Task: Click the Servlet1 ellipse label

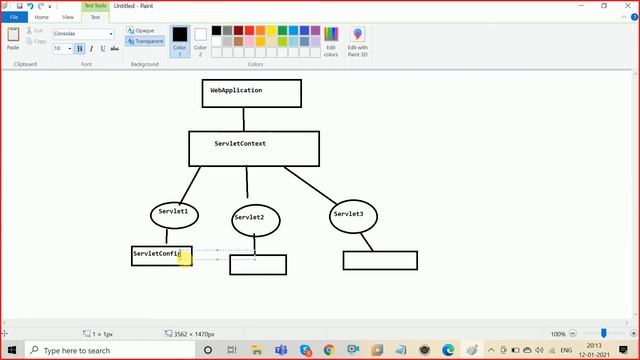Action: 173,211
